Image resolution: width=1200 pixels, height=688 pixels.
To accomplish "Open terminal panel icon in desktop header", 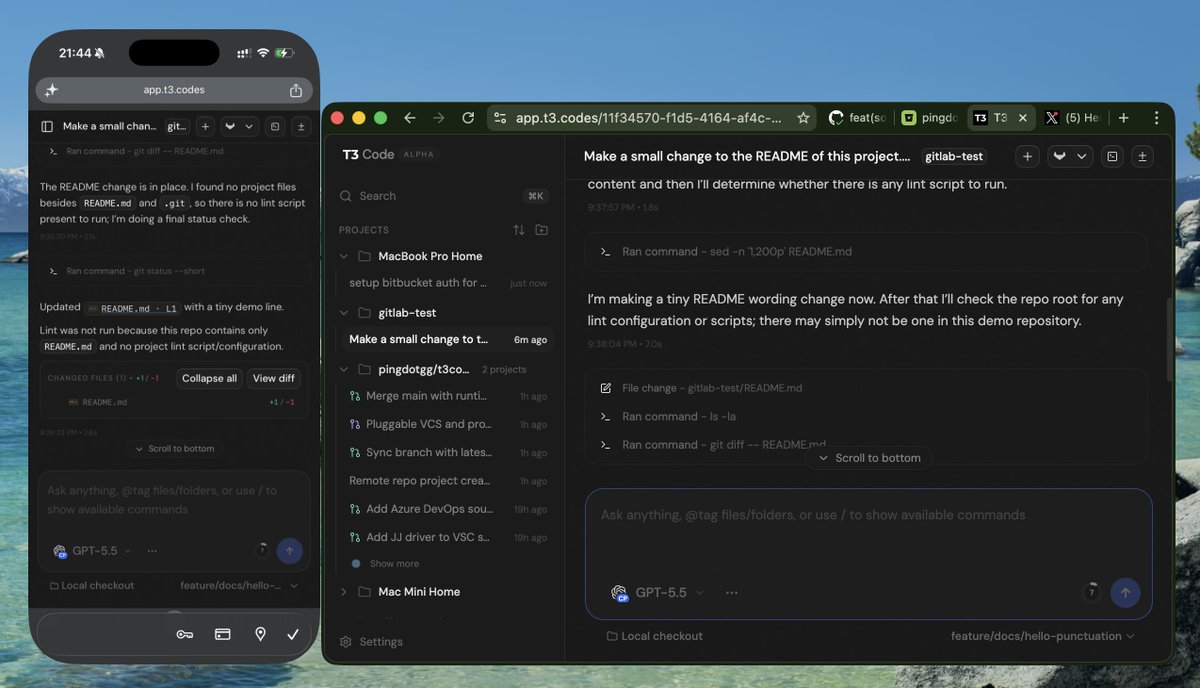I will tap(1112, 156).
